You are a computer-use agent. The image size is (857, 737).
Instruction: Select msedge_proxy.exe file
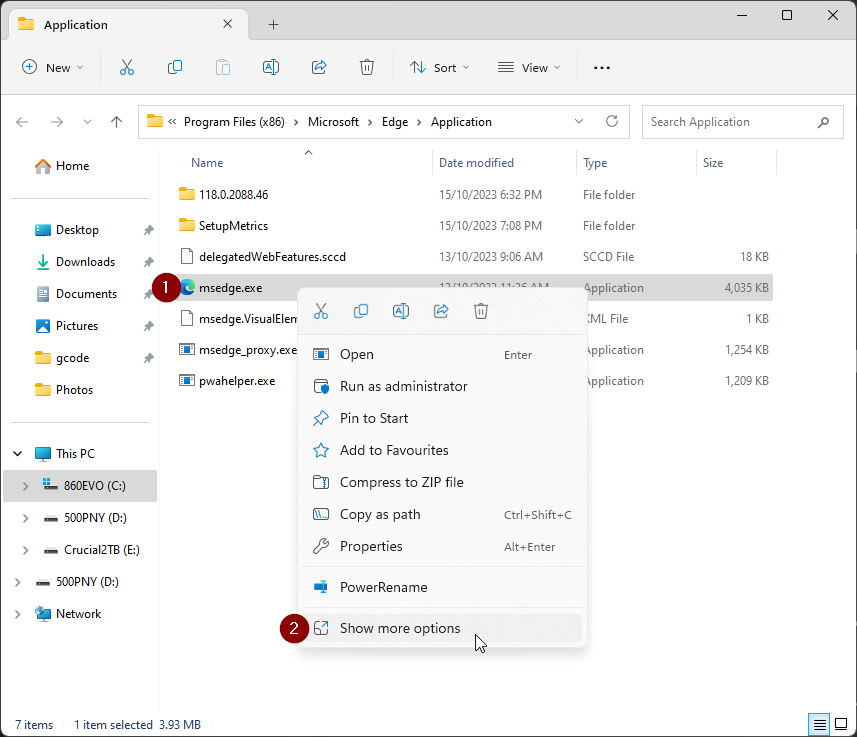tap(248, 350)
